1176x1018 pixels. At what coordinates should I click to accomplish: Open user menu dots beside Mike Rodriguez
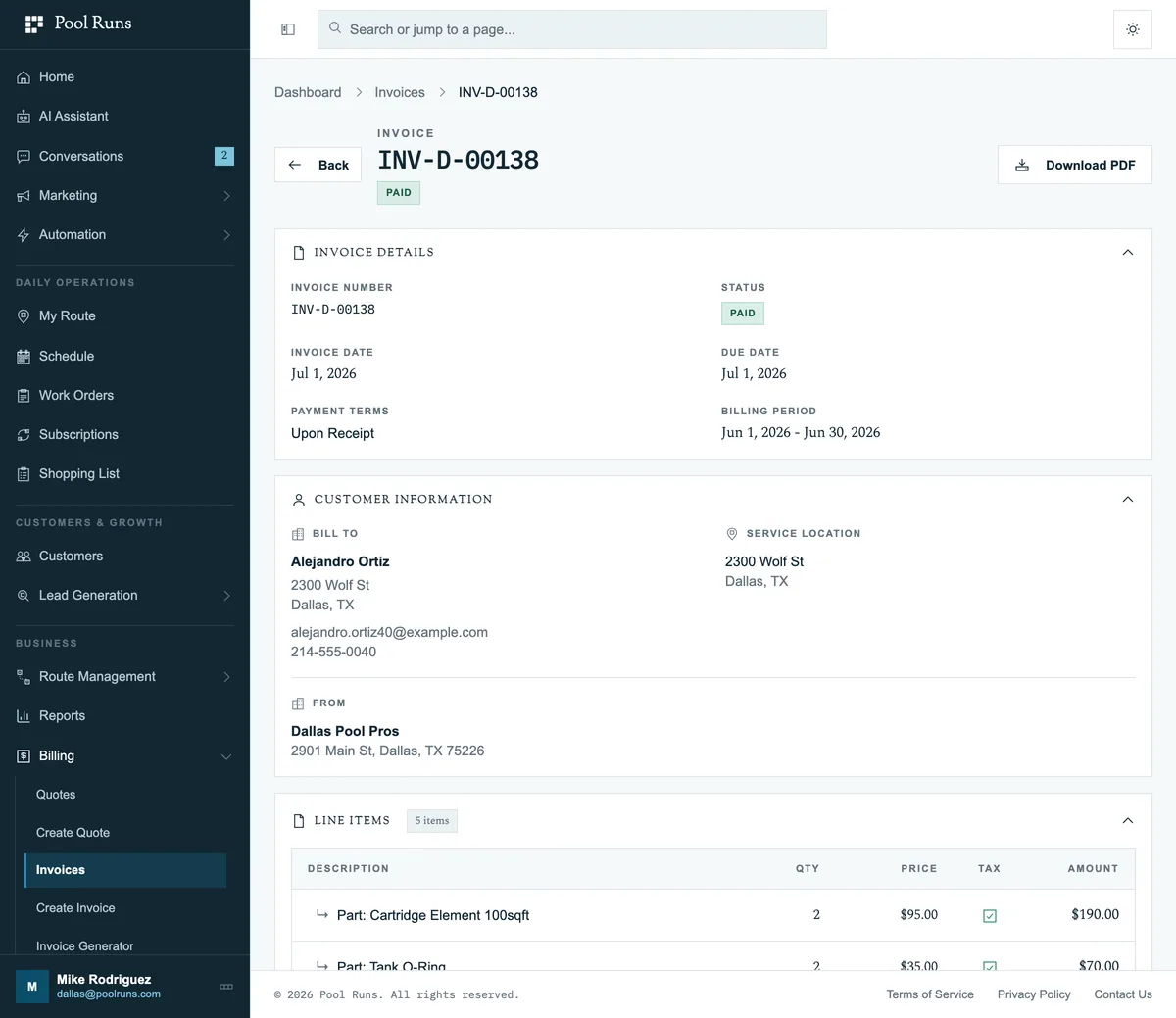226,987
